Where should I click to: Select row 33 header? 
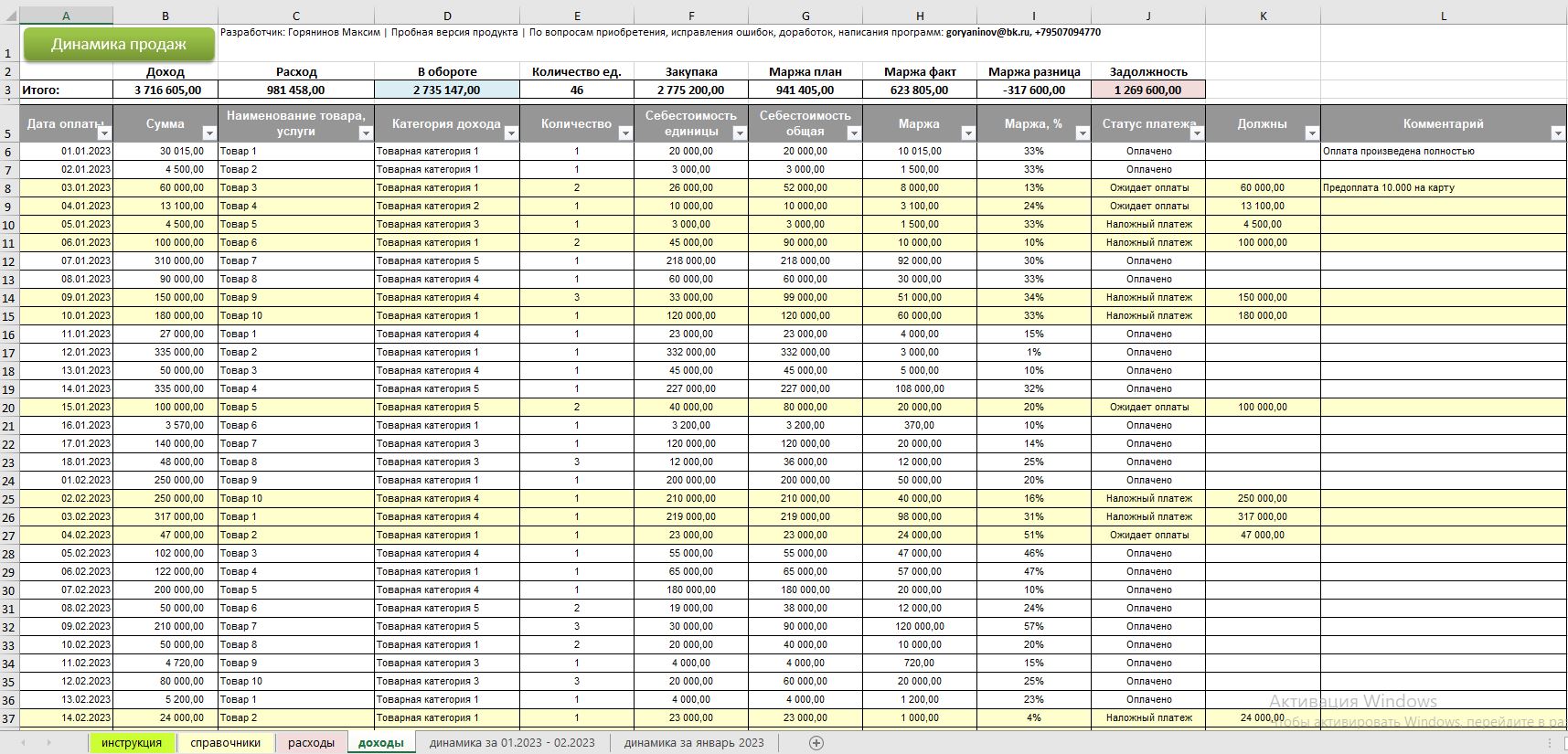coord(9,645)
